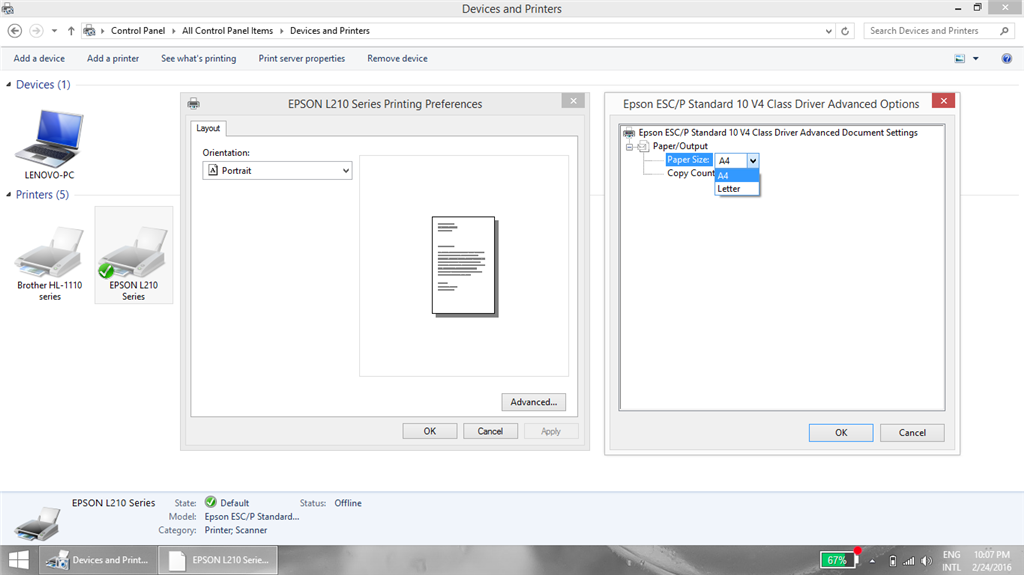Select the Copy Count tree item
The image size is (1024, 575).
tap(690, 173)
